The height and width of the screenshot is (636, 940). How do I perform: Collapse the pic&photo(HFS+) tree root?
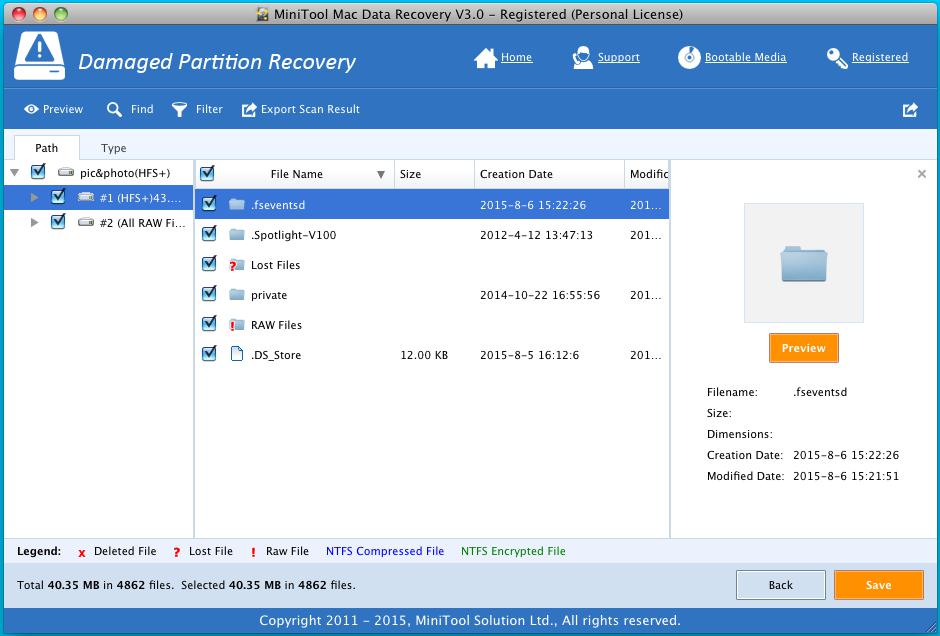14,172
